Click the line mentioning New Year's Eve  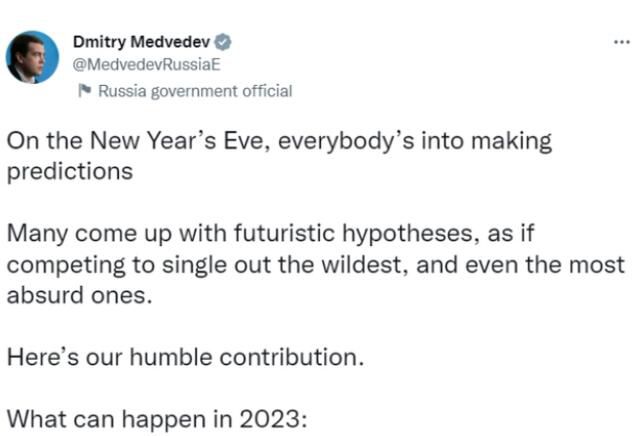point(279,141)
